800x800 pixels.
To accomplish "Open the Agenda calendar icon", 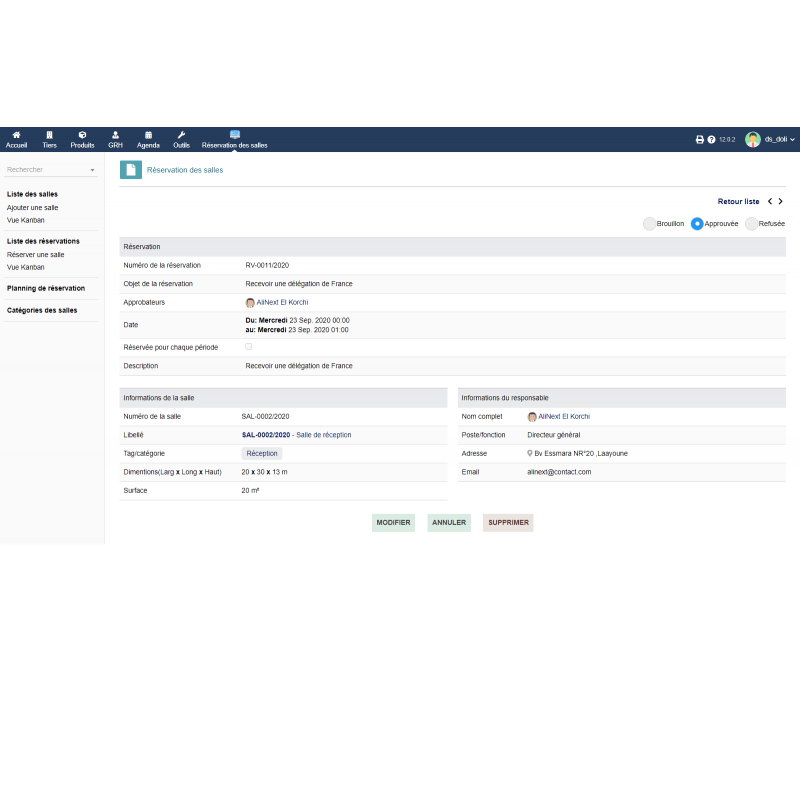I will (x=148, y=135).
